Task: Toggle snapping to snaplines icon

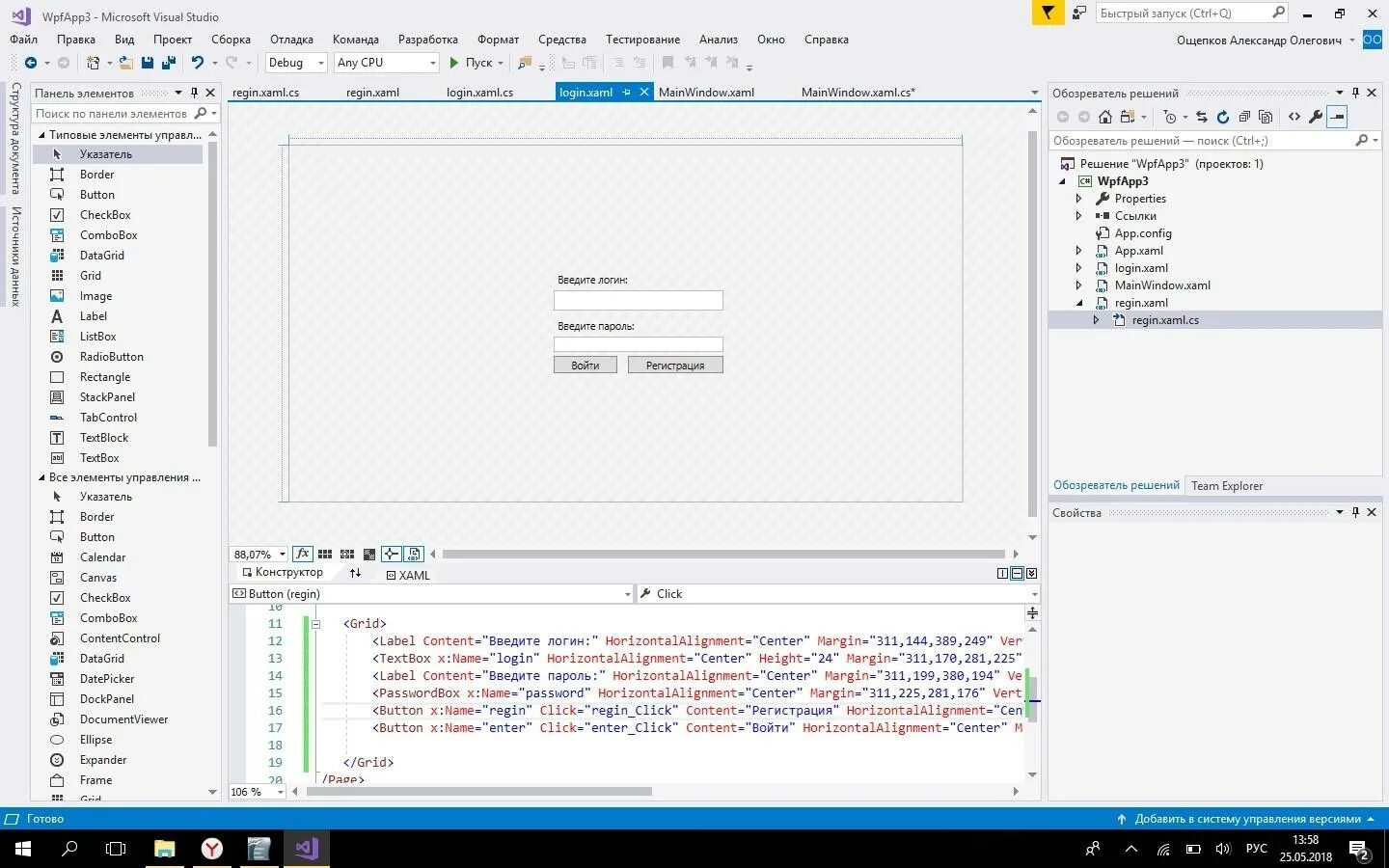Action: [392, 554]
